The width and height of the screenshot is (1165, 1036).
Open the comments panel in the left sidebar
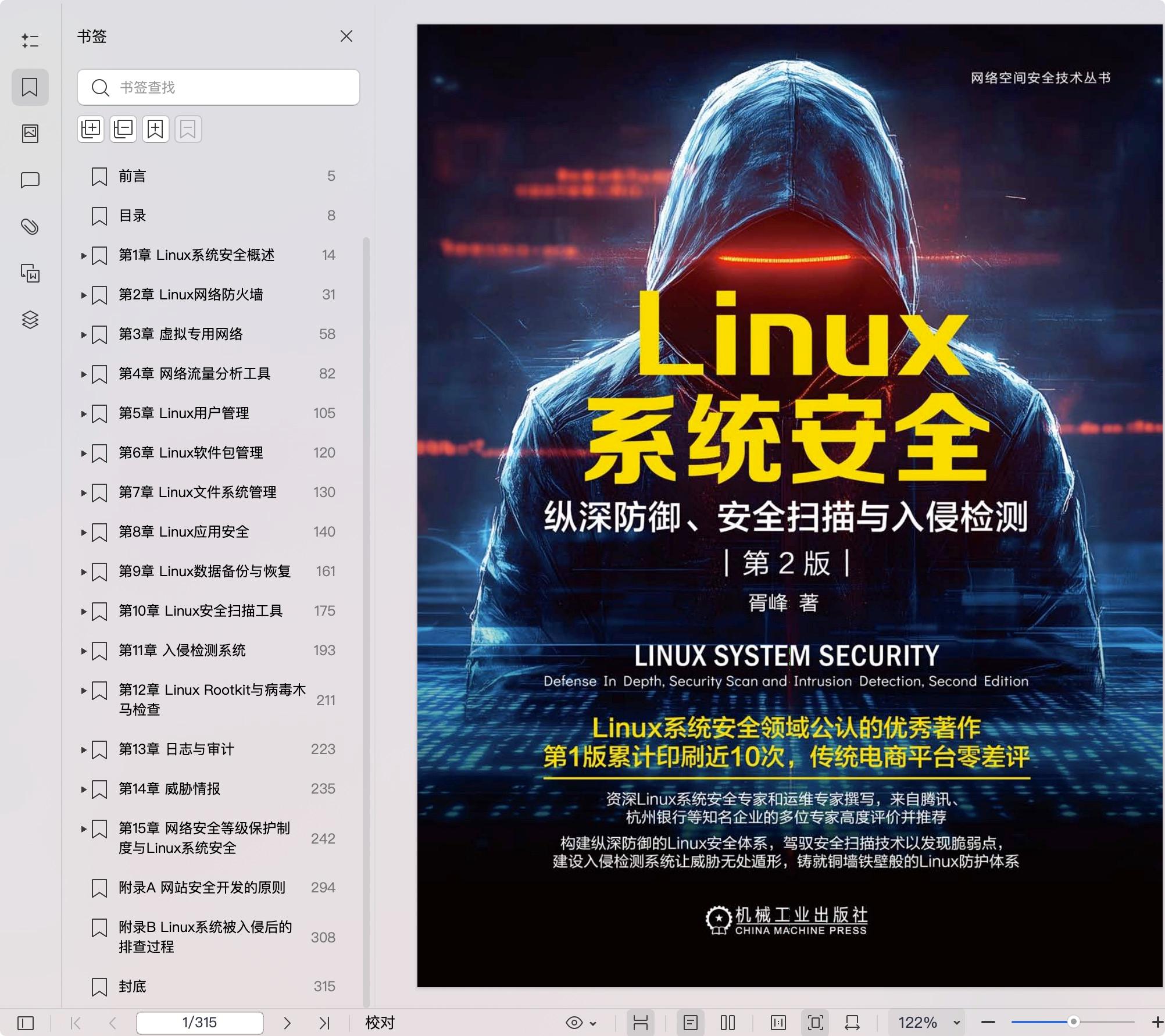pyautogui.click(x=30, y=180)
